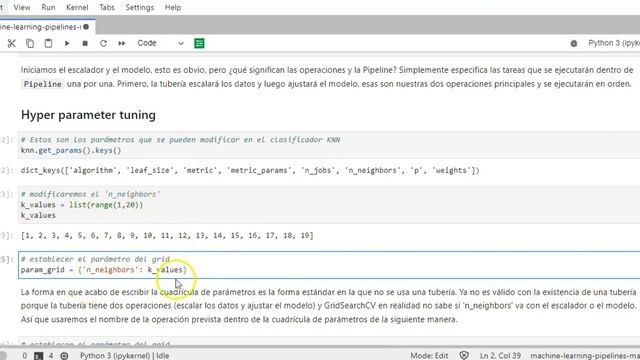640x360 pixels.
Task: Click the knn.get_params().keys() code line
Action: point(71,150)
